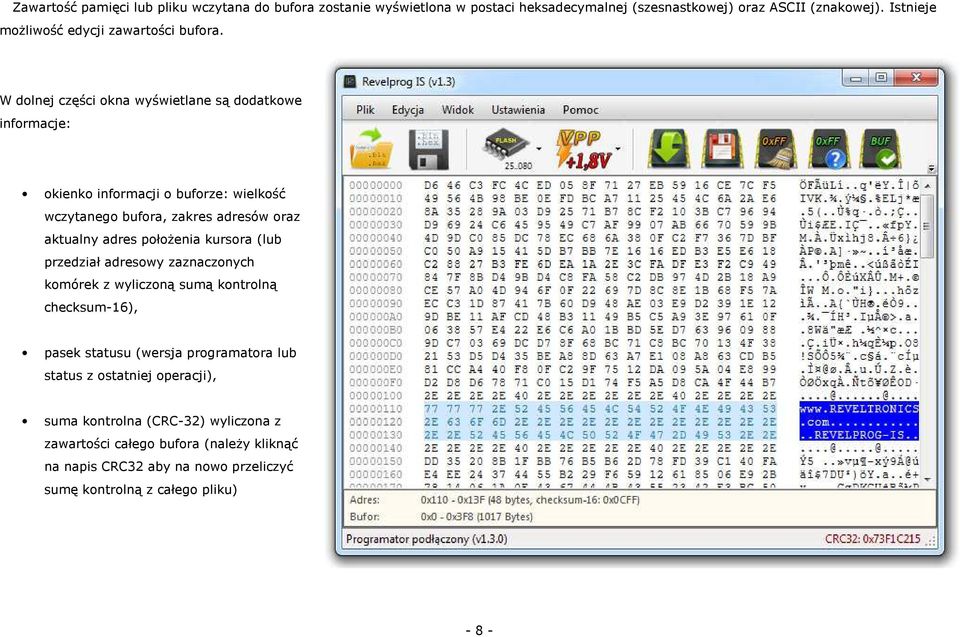Click address row 00000000
This screenshot has width=960, height=637.
(x=376, y=185)
